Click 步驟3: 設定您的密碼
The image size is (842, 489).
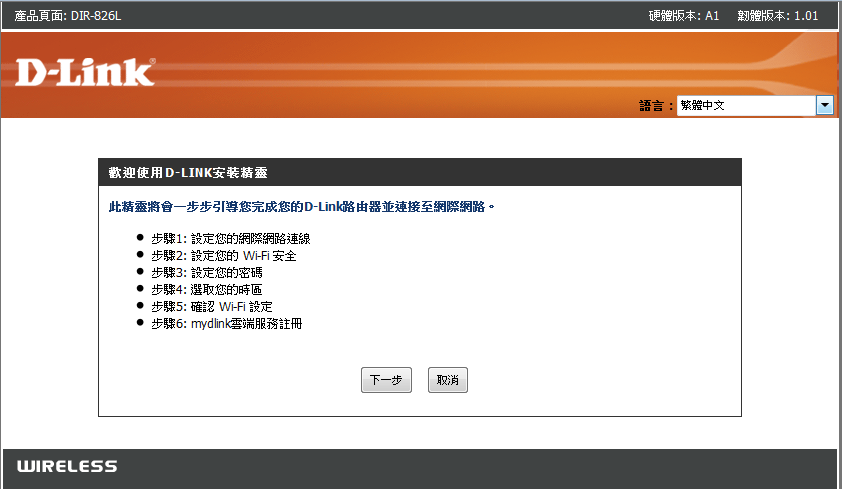(207, 273)
